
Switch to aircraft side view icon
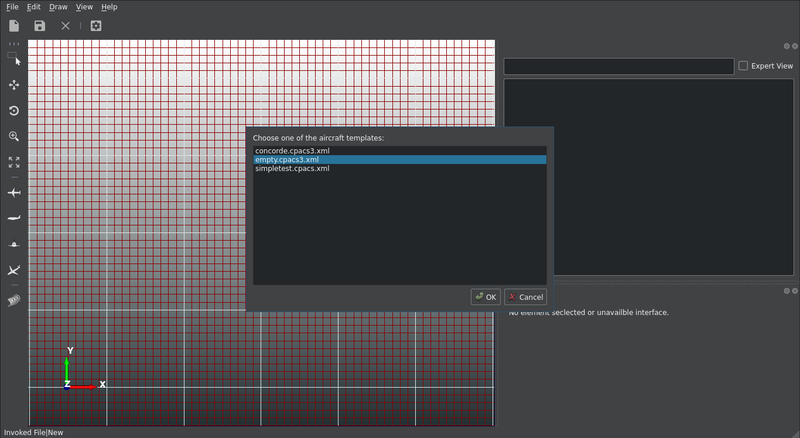coord(14,218)
